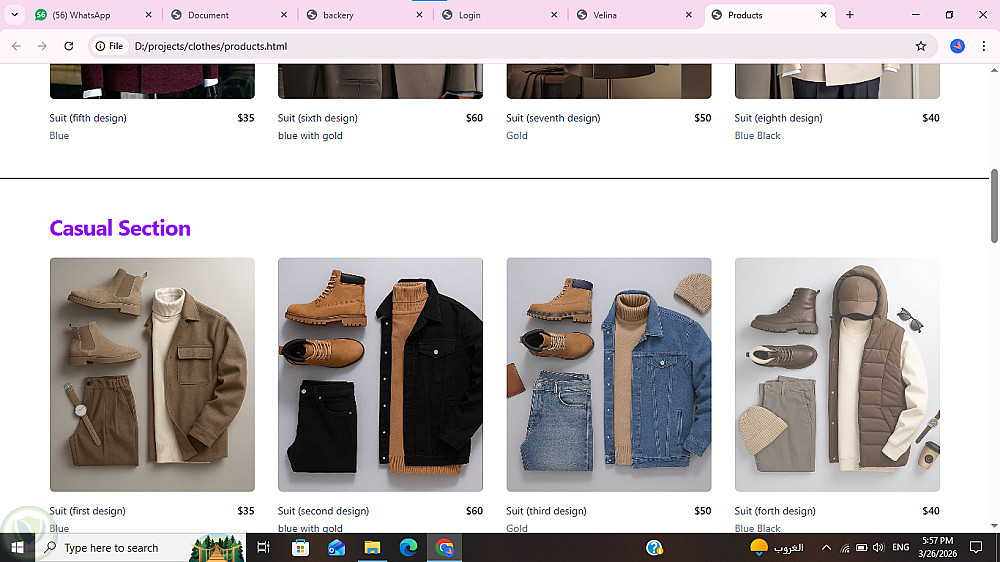Click the browser back arrow

pos(16,46)
